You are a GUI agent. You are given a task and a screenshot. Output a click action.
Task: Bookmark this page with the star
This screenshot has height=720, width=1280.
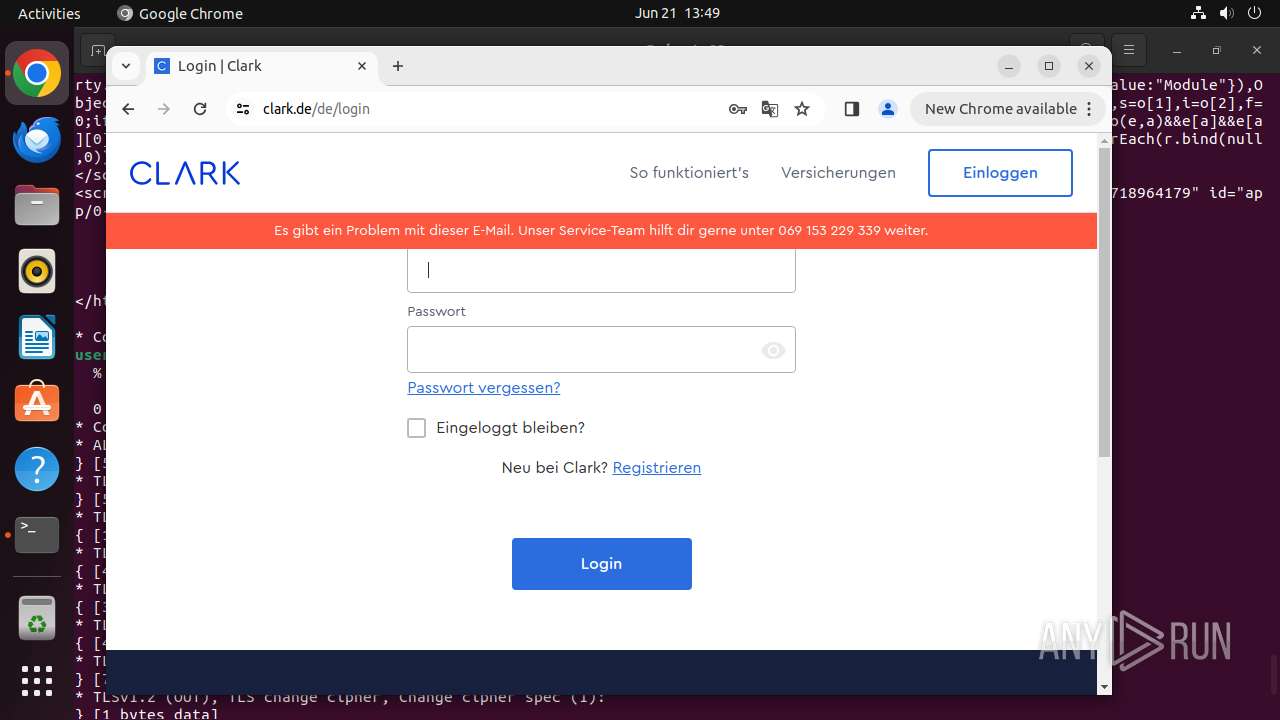pos(802,109)
